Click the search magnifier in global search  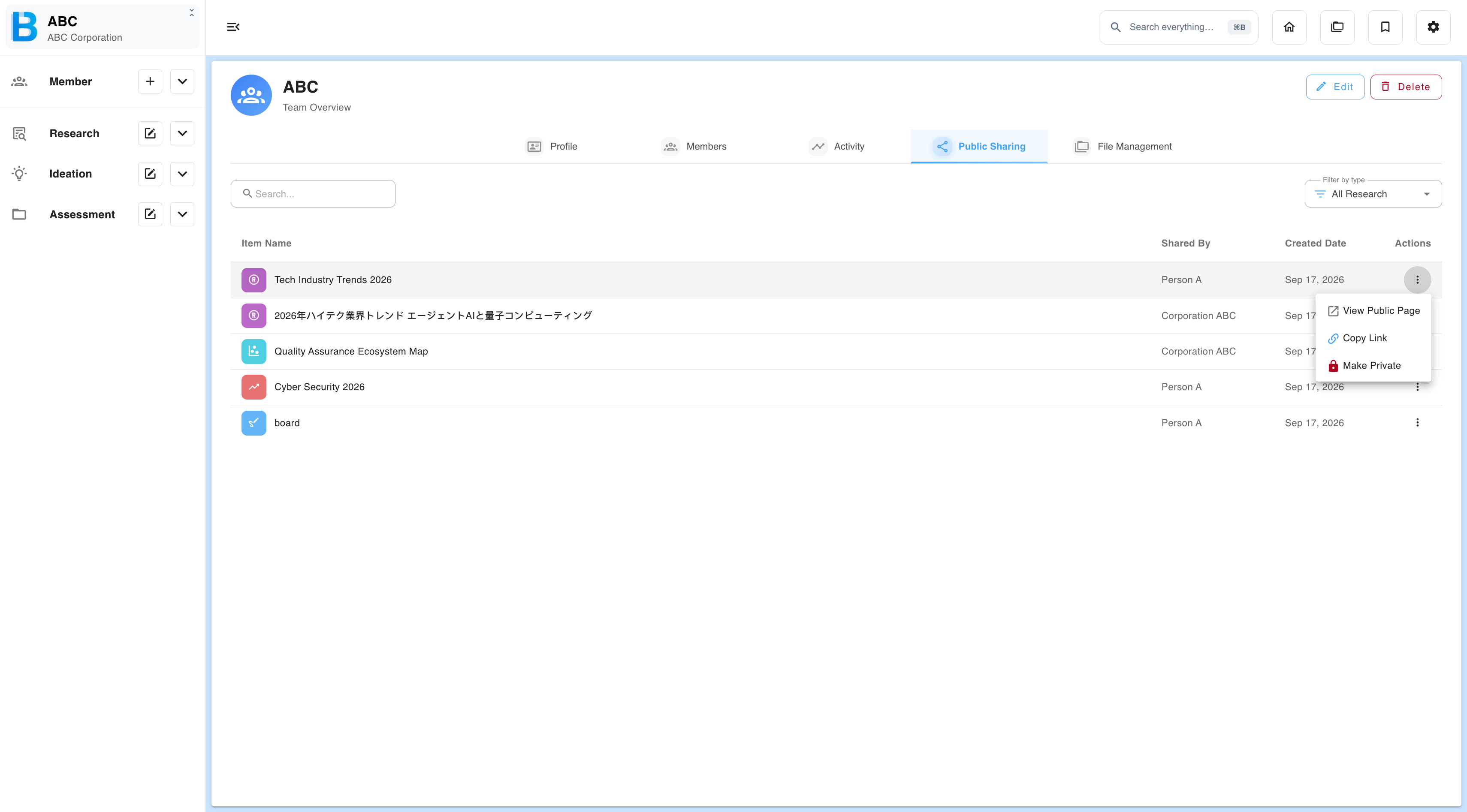tap(1116, 27)
